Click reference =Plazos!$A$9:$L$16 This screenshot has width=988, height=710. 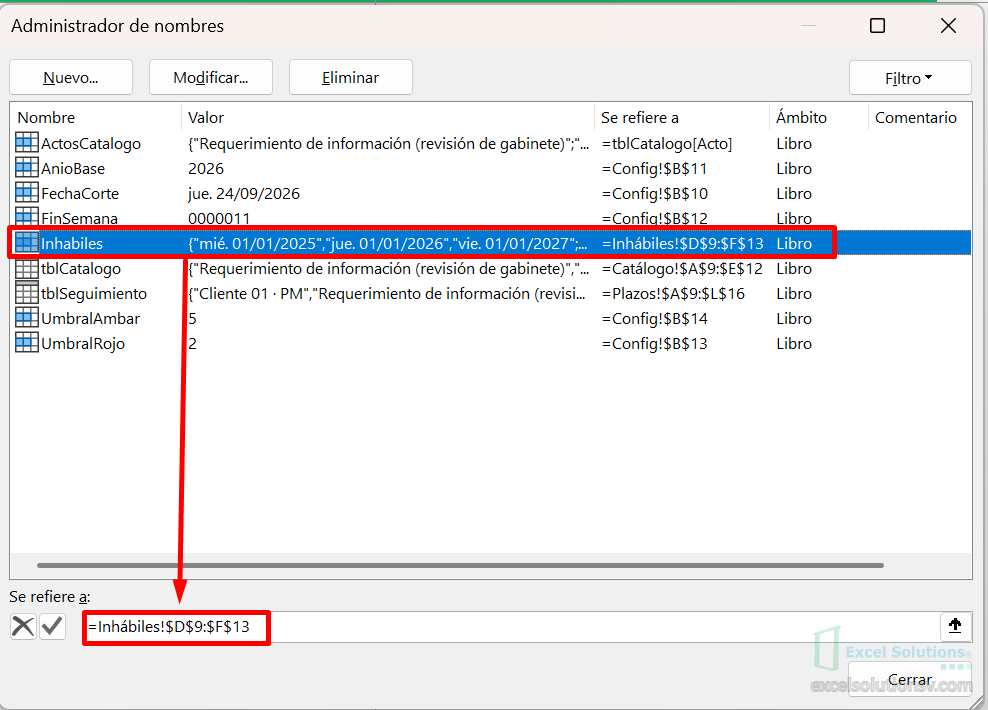coord(673,294)
